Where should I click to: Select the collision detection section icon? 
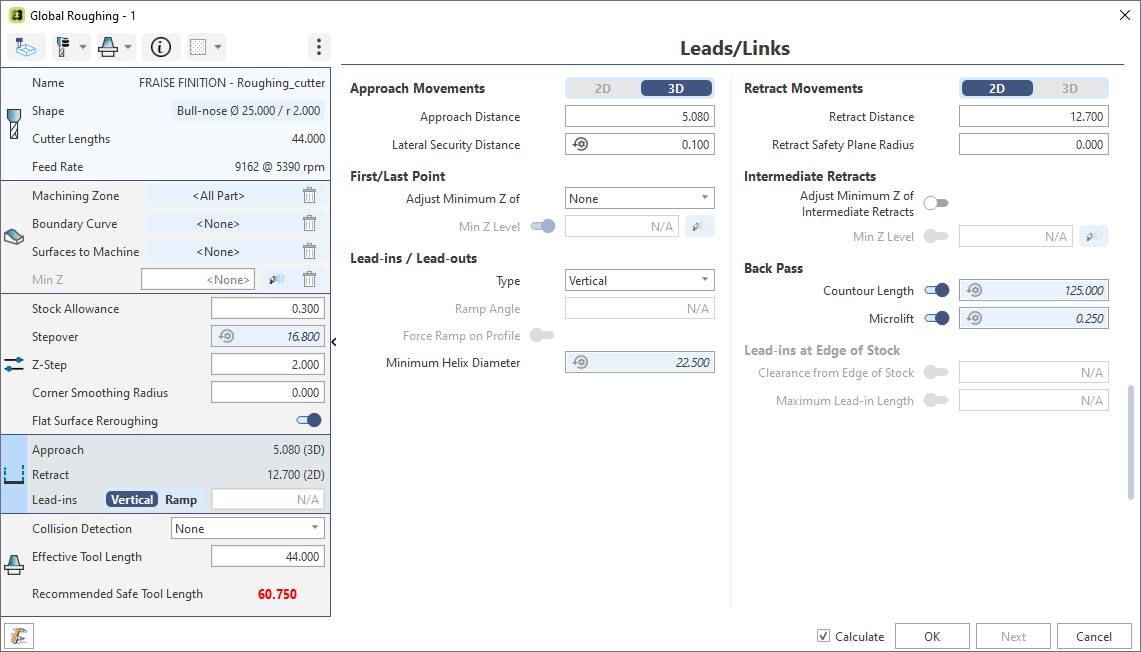coord(13,563)
